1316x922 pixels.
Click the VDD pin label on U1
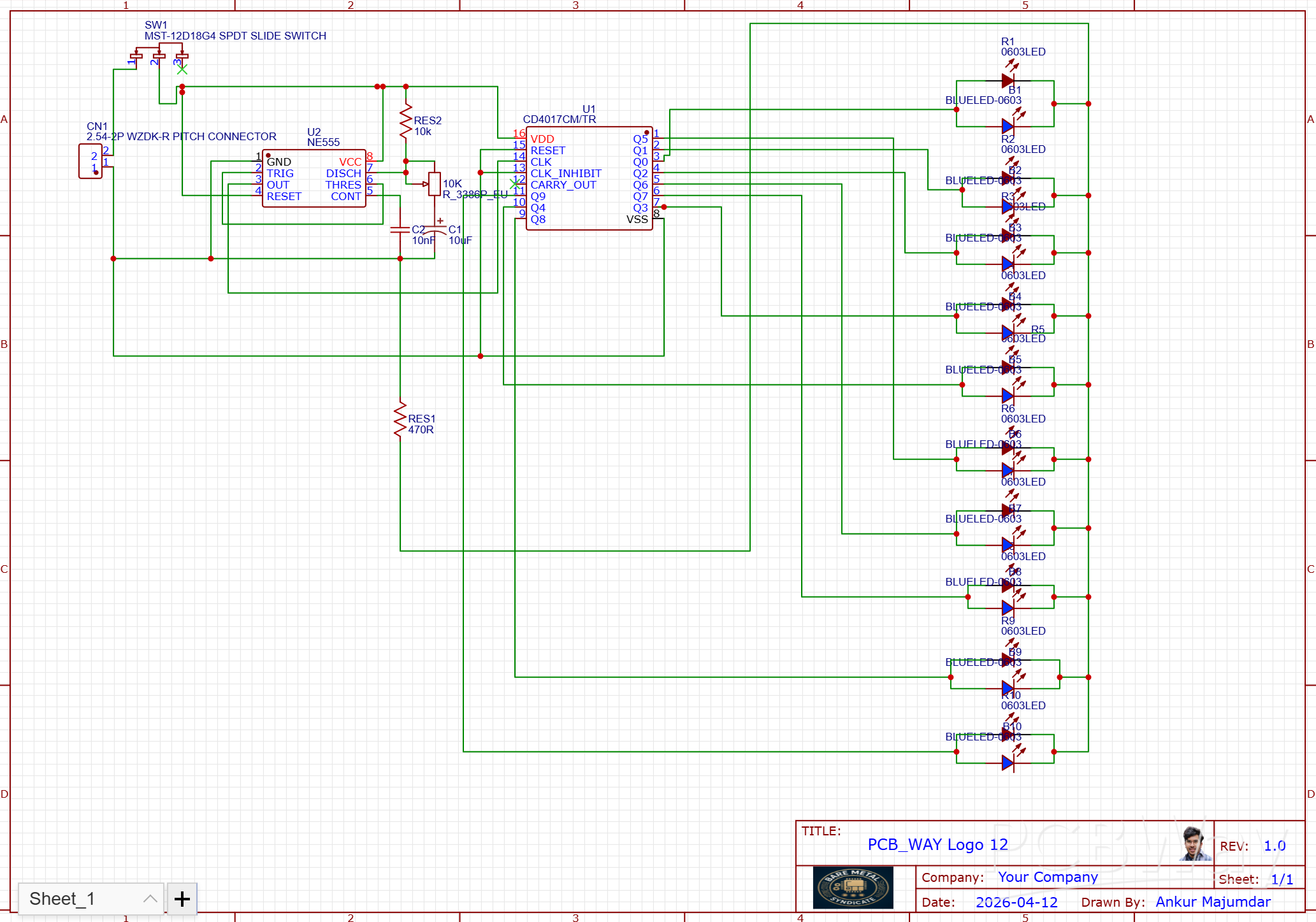coord(542,139)
